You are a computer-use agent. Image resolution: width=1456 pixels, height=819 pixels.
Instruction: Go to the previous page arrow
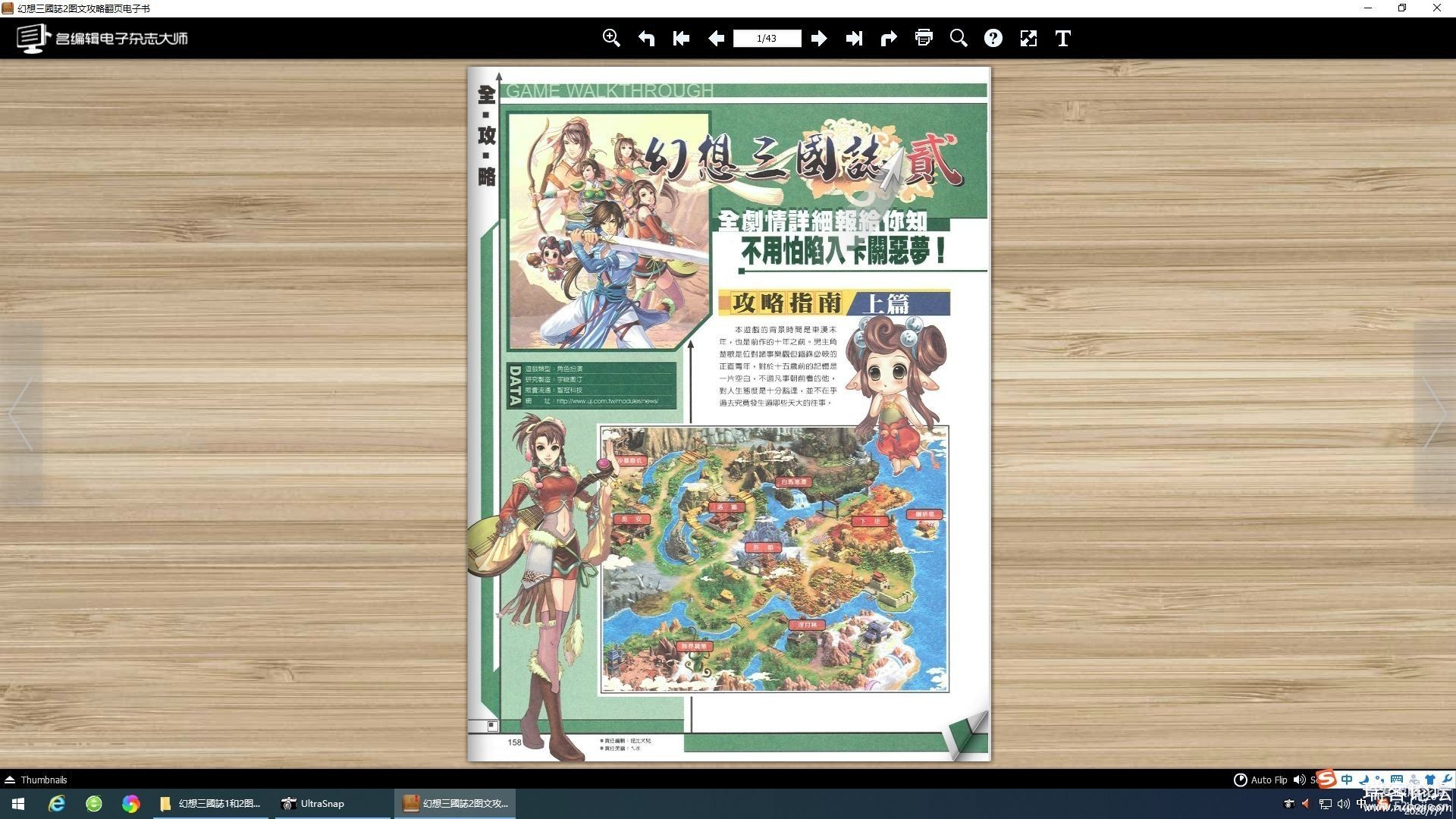tap(716, 38)
